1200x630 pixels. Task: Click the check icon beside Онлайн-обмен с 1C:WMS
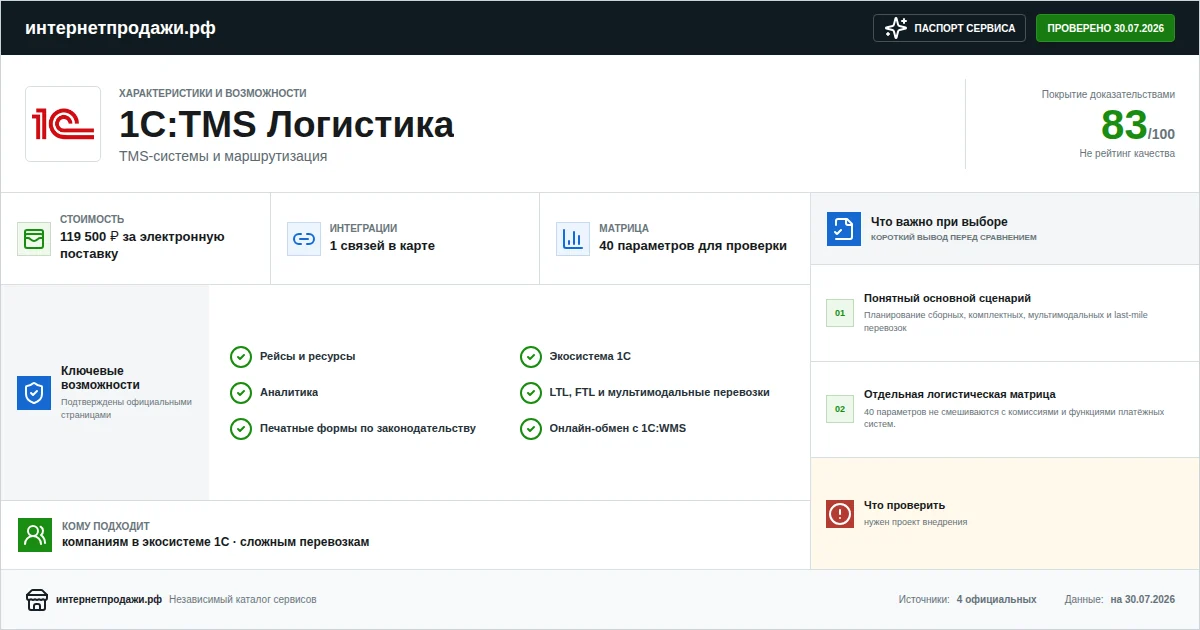(x=530, y=429)
